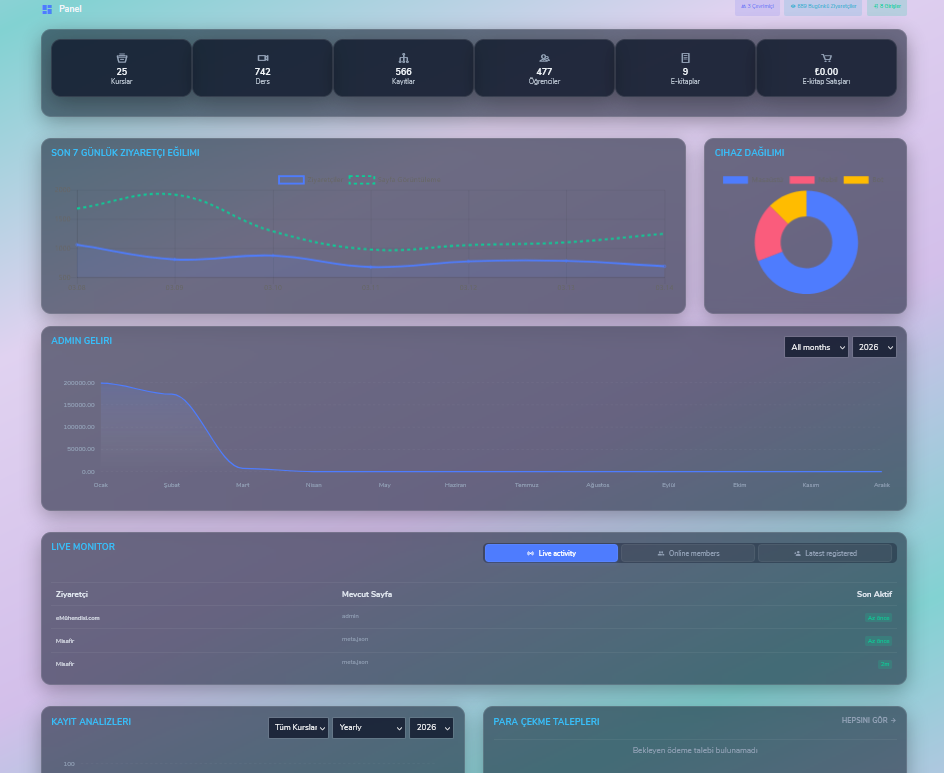This screenshot has width=944, height=773.
Task: Open the All months dropdown in Admin Geliri
Action: (816, 347)
